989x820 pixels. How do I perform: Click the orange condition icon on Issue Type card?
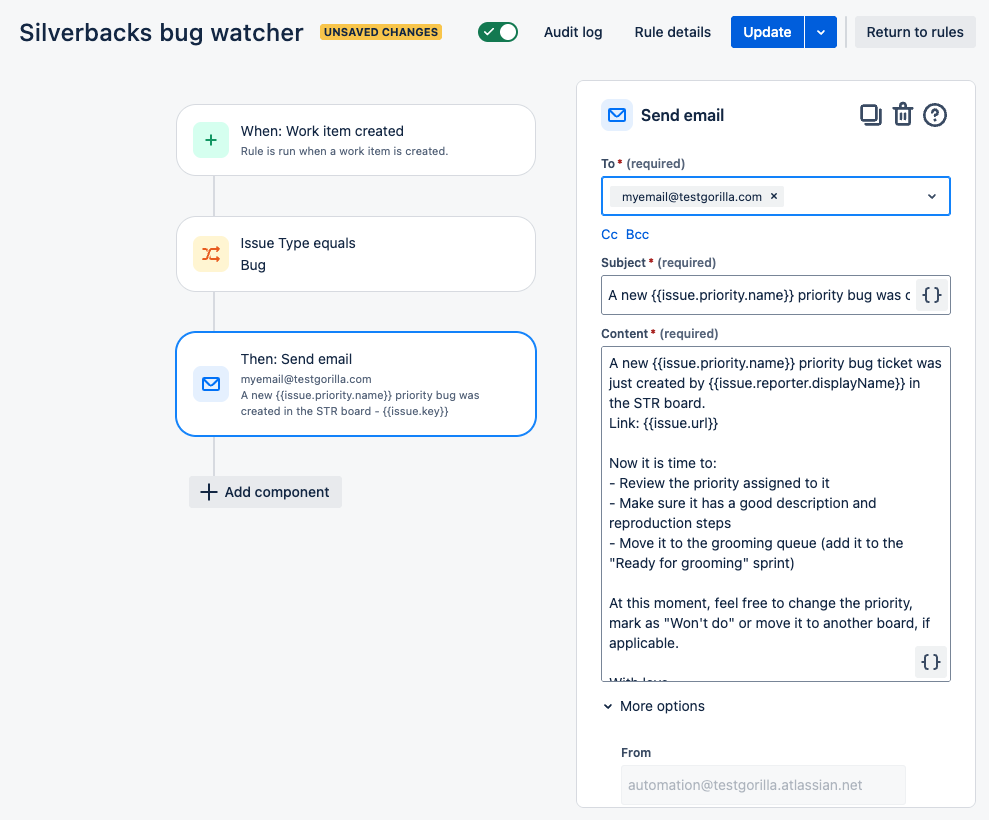(x=210, y=254)
